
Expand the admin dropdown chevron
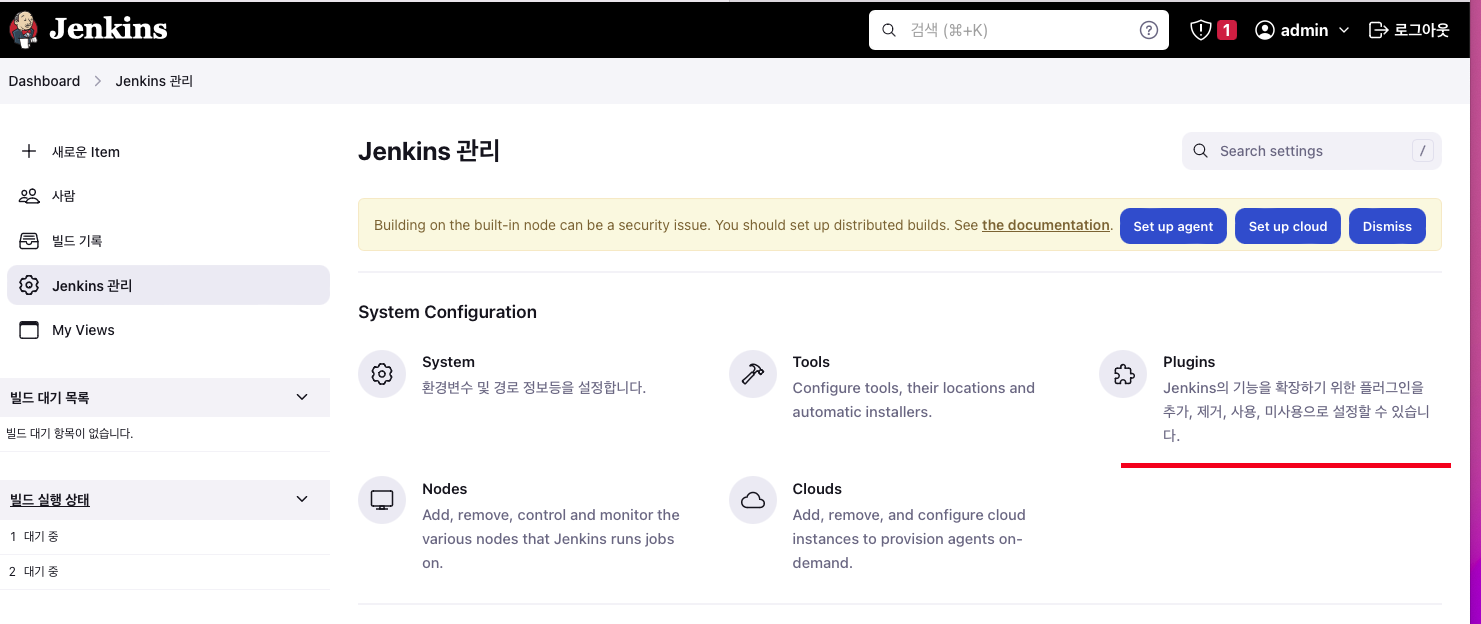click(x=1343, y=30)
